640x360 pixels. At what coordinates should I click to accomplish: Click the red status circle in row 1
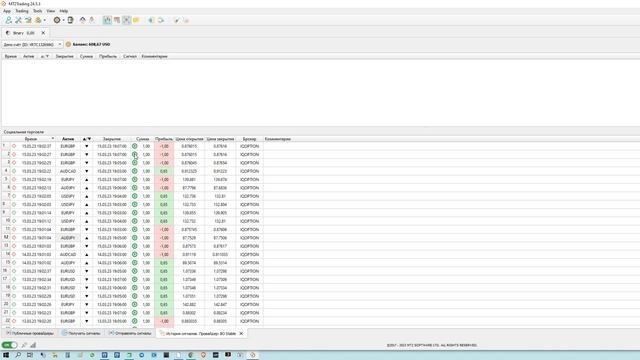tap(14, 146)
